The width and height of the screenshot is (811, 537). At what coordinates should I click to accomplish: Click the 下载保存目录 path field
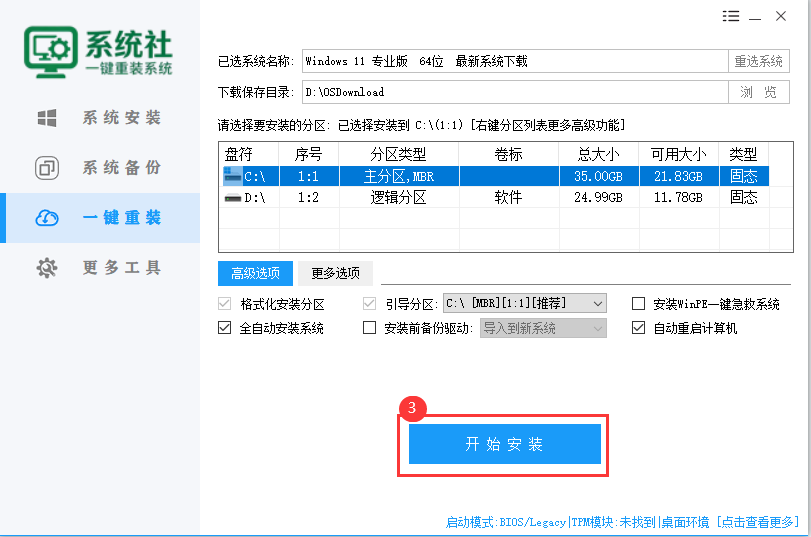click(x=514, y=92)
